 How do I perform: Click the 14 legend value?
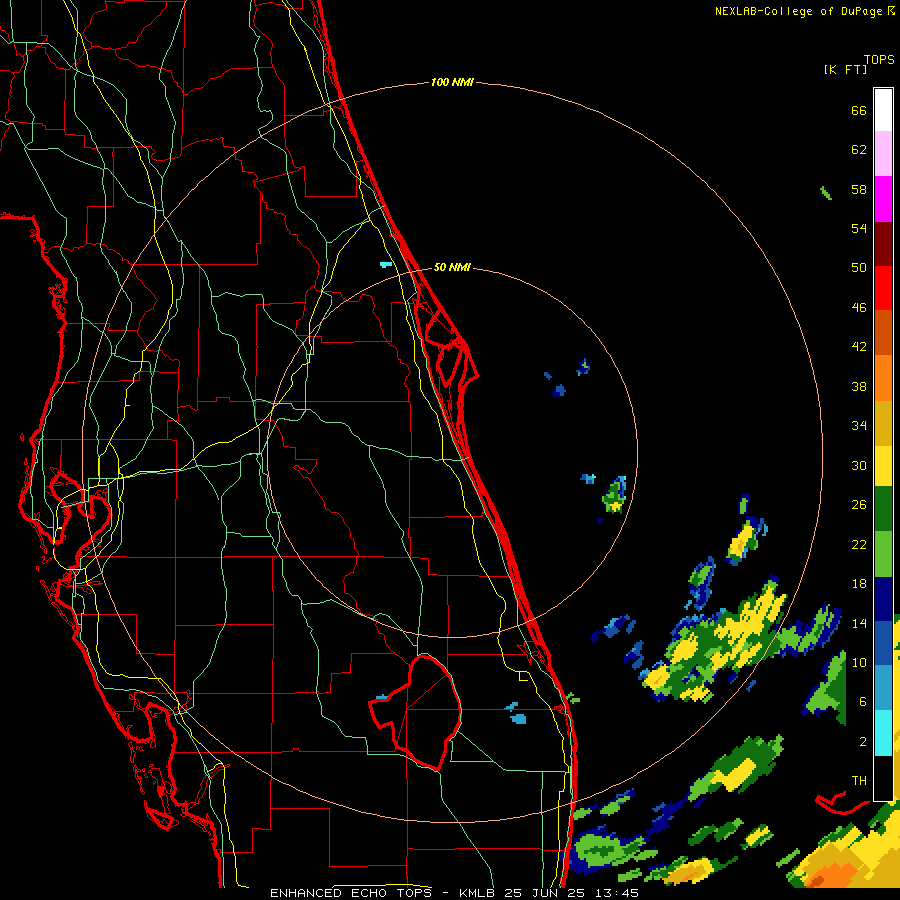[x=859, y=623]
